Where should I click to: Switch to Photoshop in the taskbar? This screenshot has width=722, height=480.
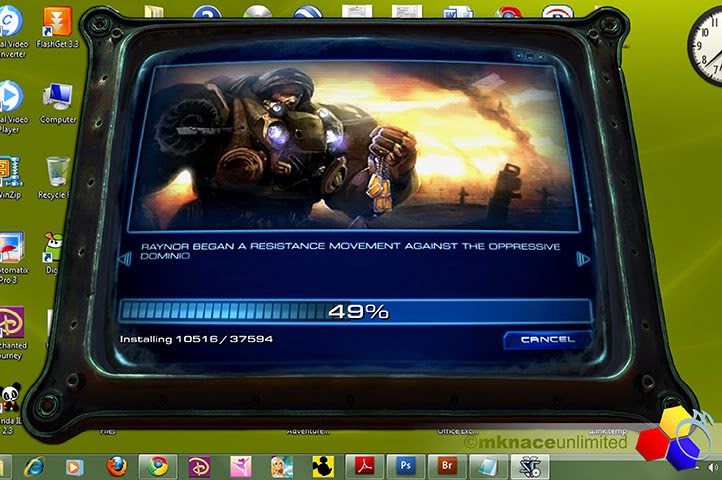click(405, 467)
